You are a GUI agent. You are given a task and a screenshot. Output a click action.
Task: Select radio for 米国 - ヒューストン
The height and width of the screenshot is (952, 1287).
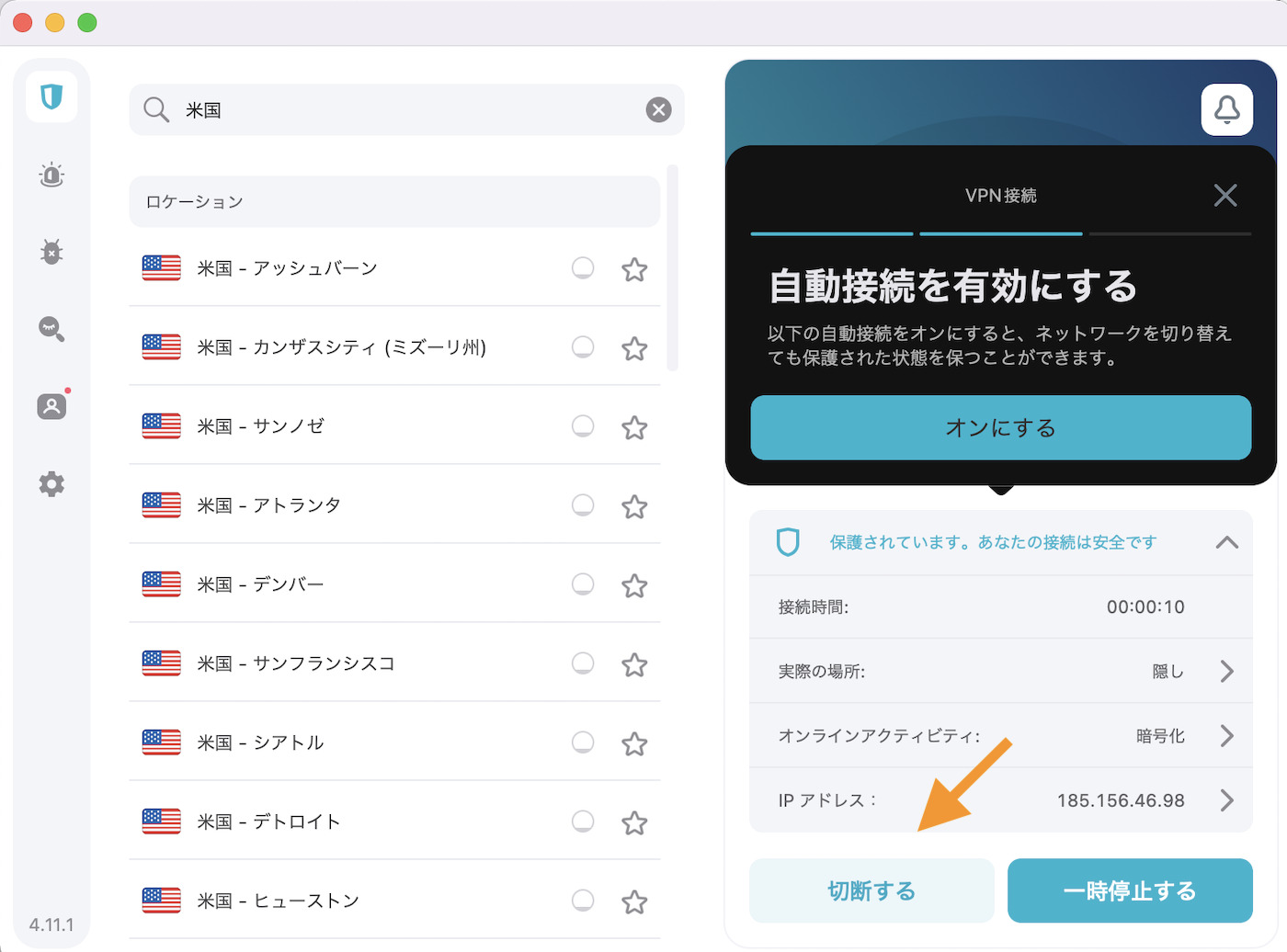(x=583, y=901)
